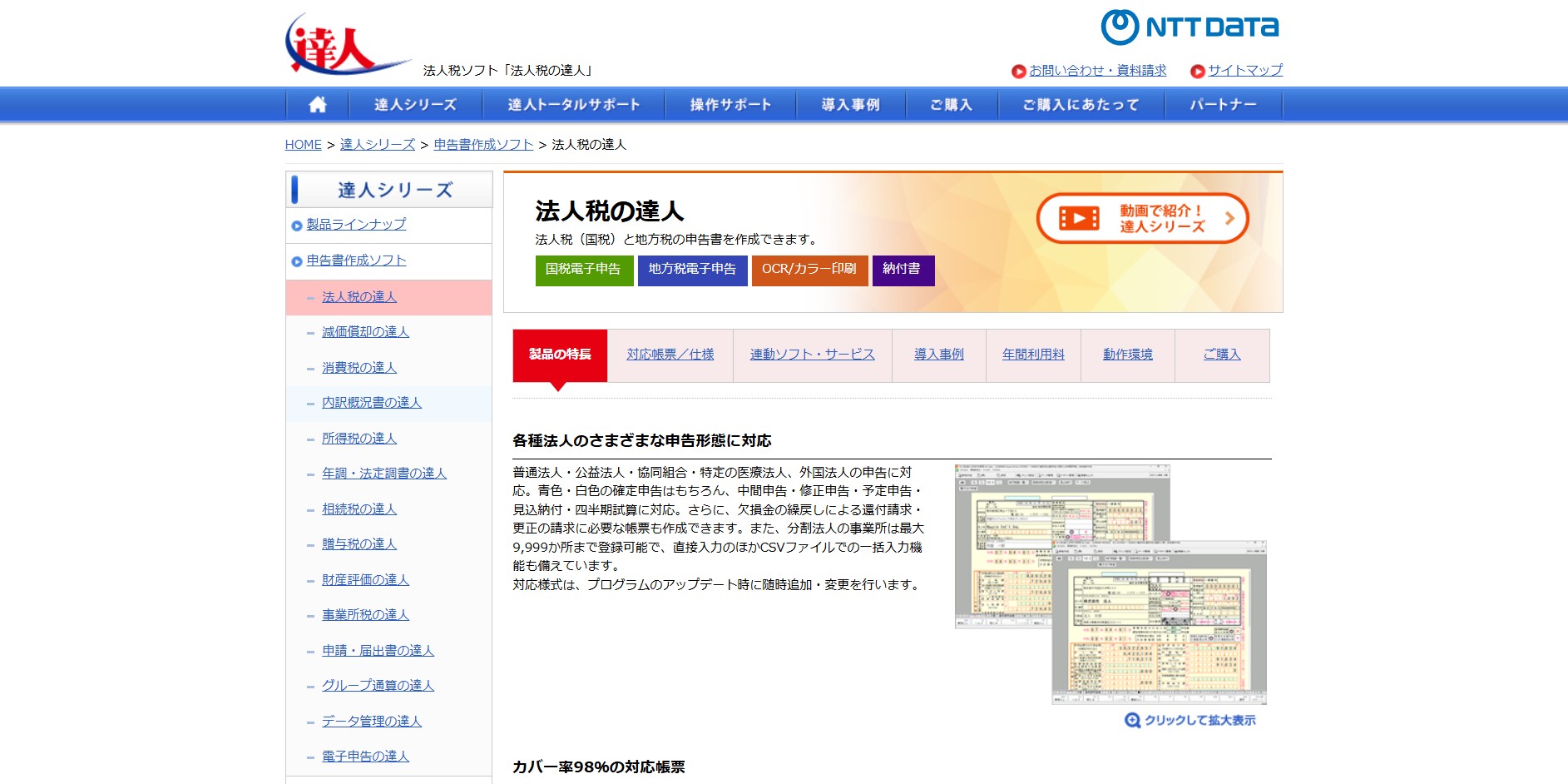
Task: Switch to the 対応帳票／仕様 tab
Action: 670,355
